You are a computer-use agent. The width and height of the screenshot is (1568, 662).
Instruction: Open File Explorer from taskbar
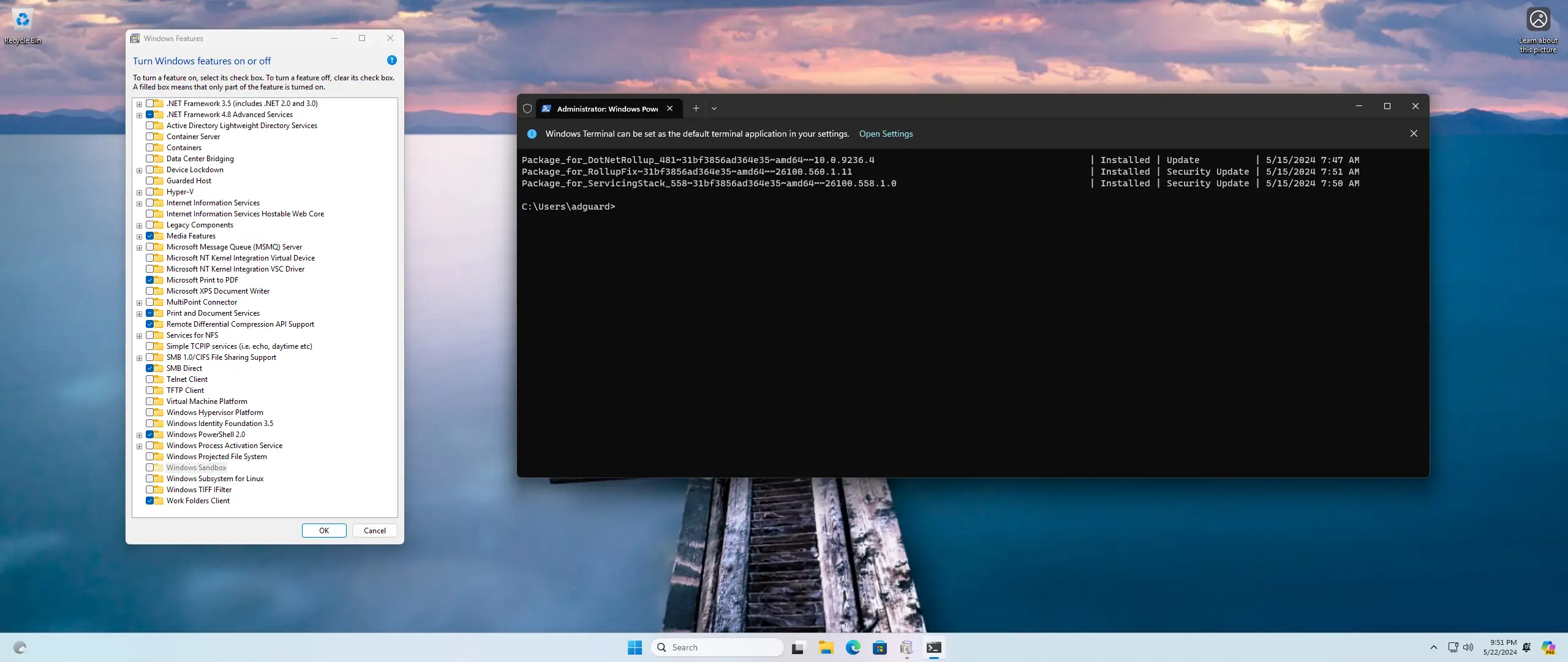pyautogui.click(x=826, y=647)
